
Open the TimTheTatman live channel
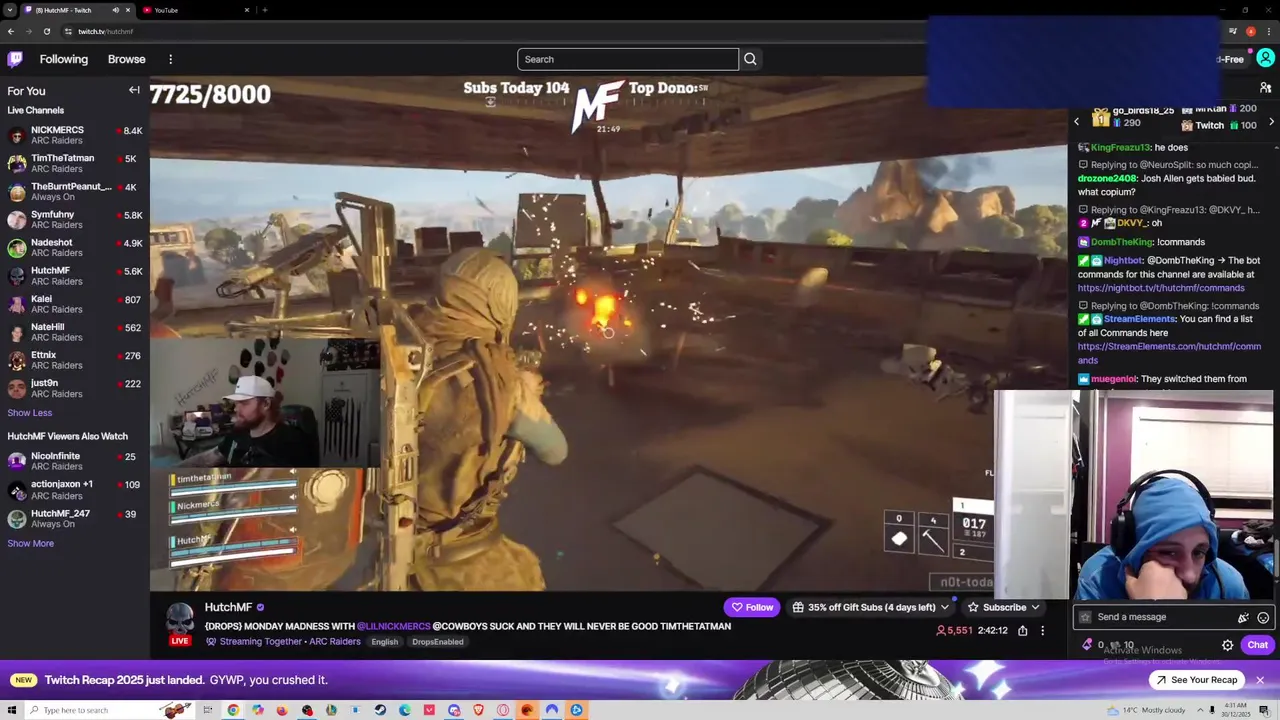75,163
